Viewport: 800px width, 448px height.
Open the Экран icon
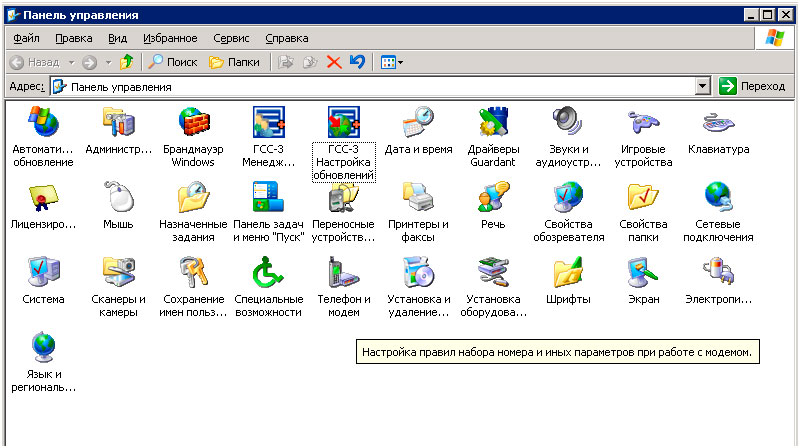(643, 272)
